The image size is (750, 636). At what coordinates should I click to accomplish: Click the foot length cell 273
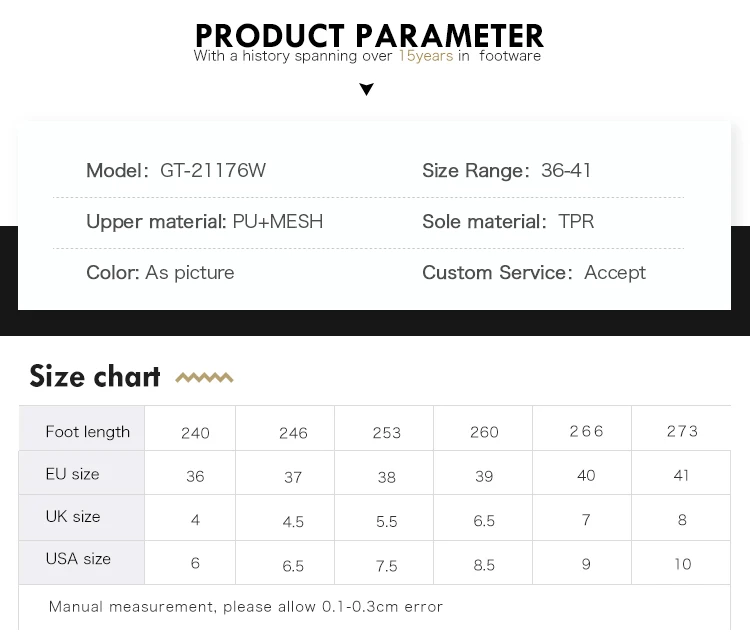pos(682,431)
